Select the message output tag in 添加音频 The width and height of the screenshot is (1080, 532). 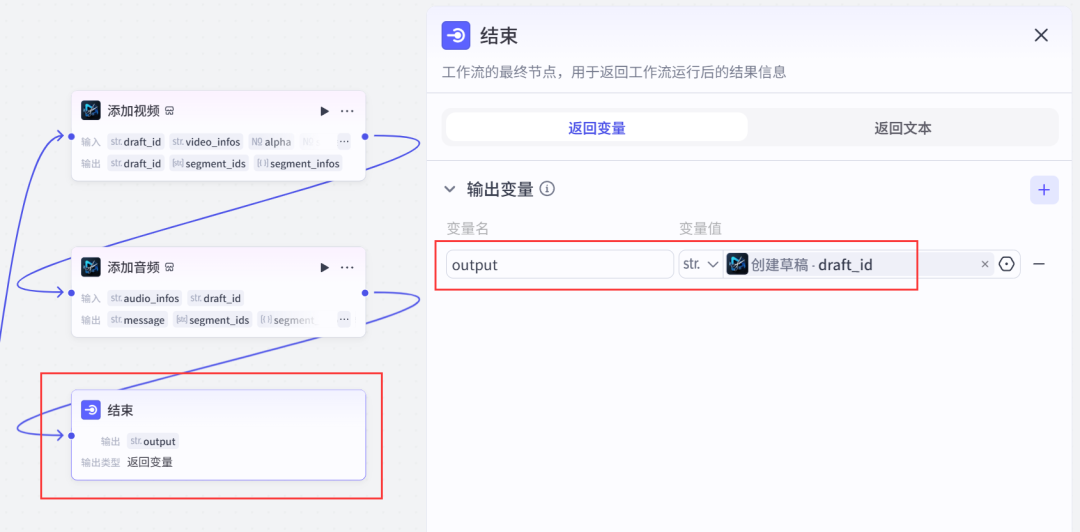138,320
